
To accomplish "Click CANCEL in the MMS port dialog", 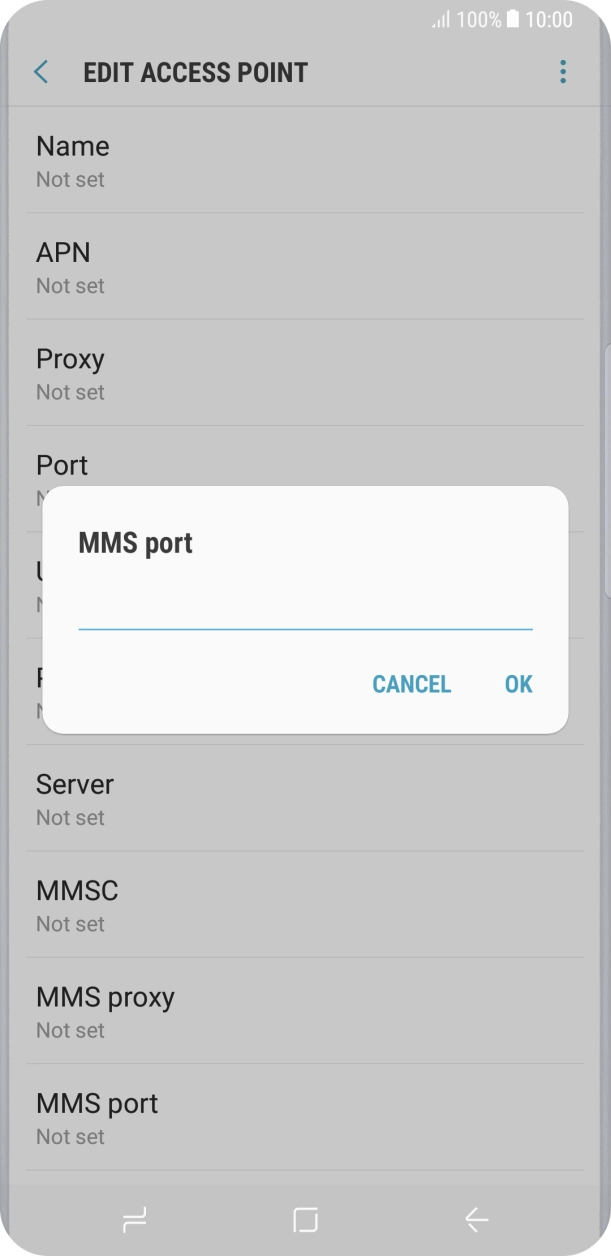I will (x=411, y=684).
